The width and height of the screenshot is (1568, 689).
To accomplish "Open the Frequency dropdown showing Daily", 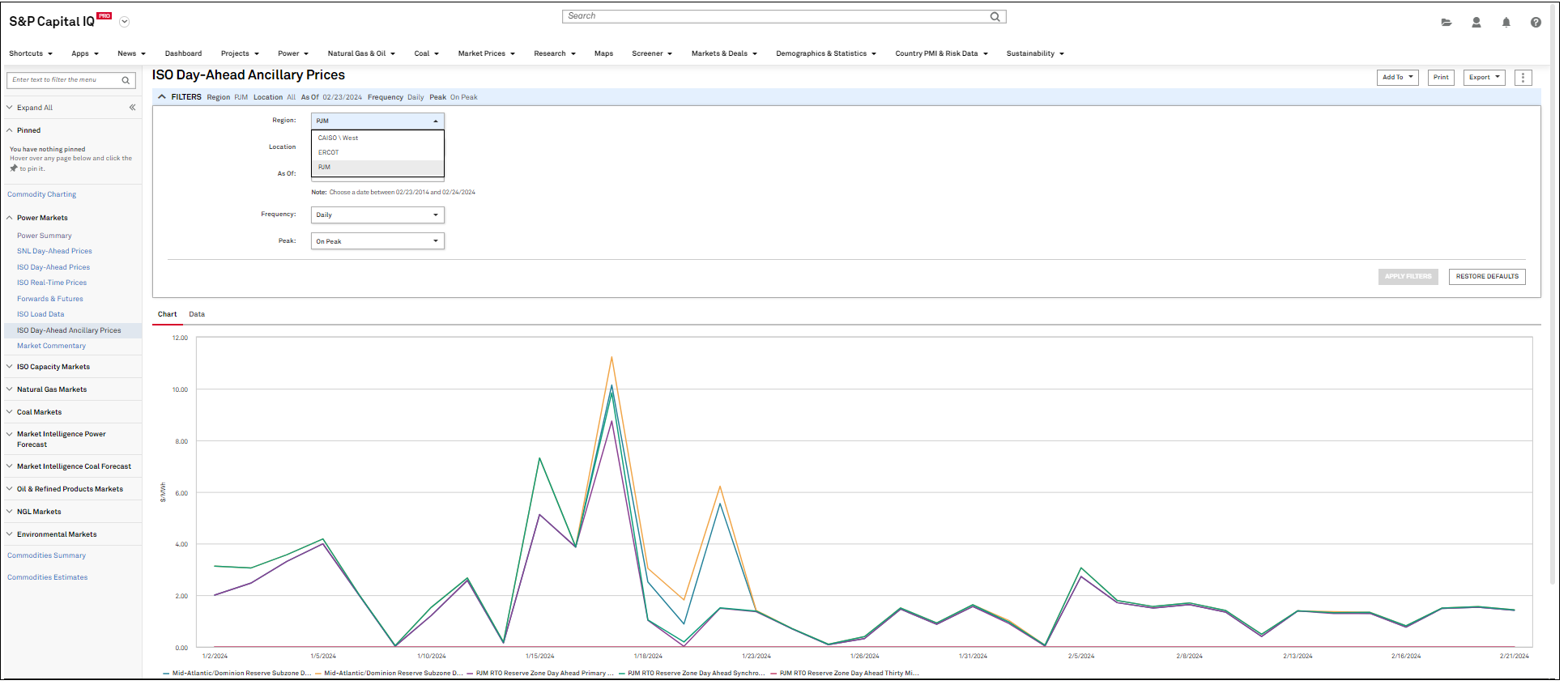I will point(377,215).
